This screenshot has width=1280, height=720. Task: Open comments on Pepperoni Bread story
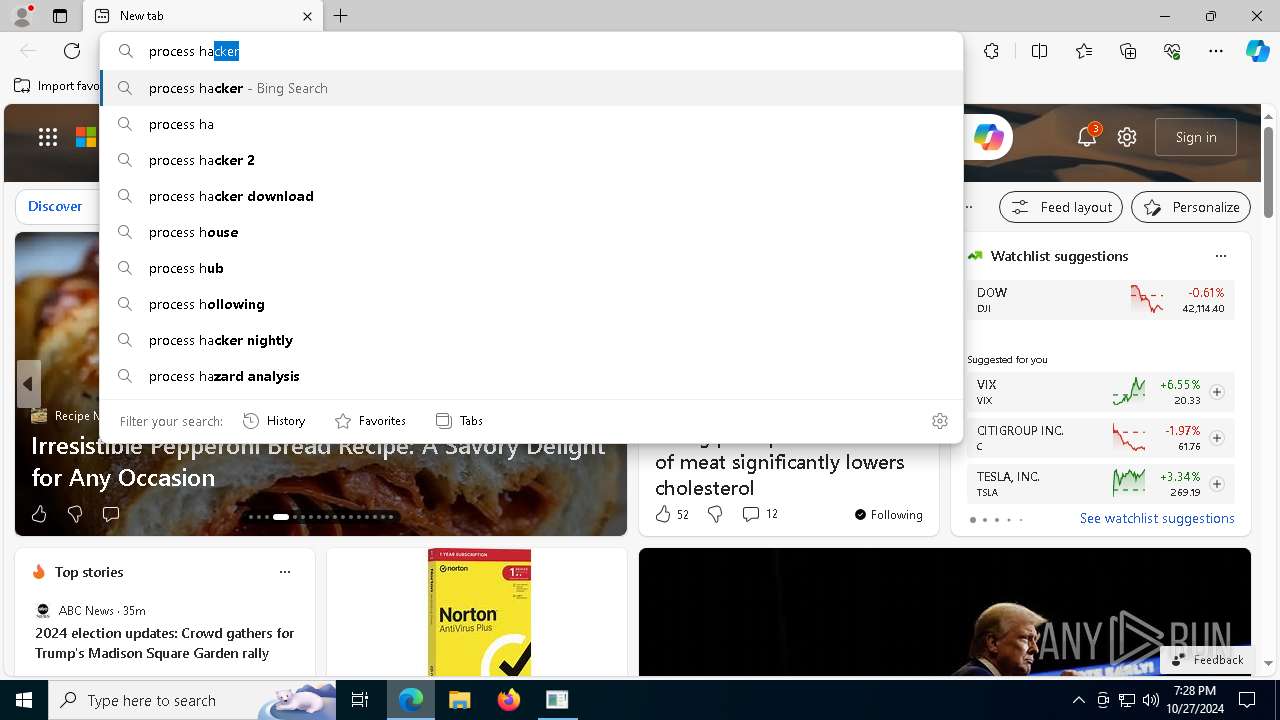[x=111, y=514]
